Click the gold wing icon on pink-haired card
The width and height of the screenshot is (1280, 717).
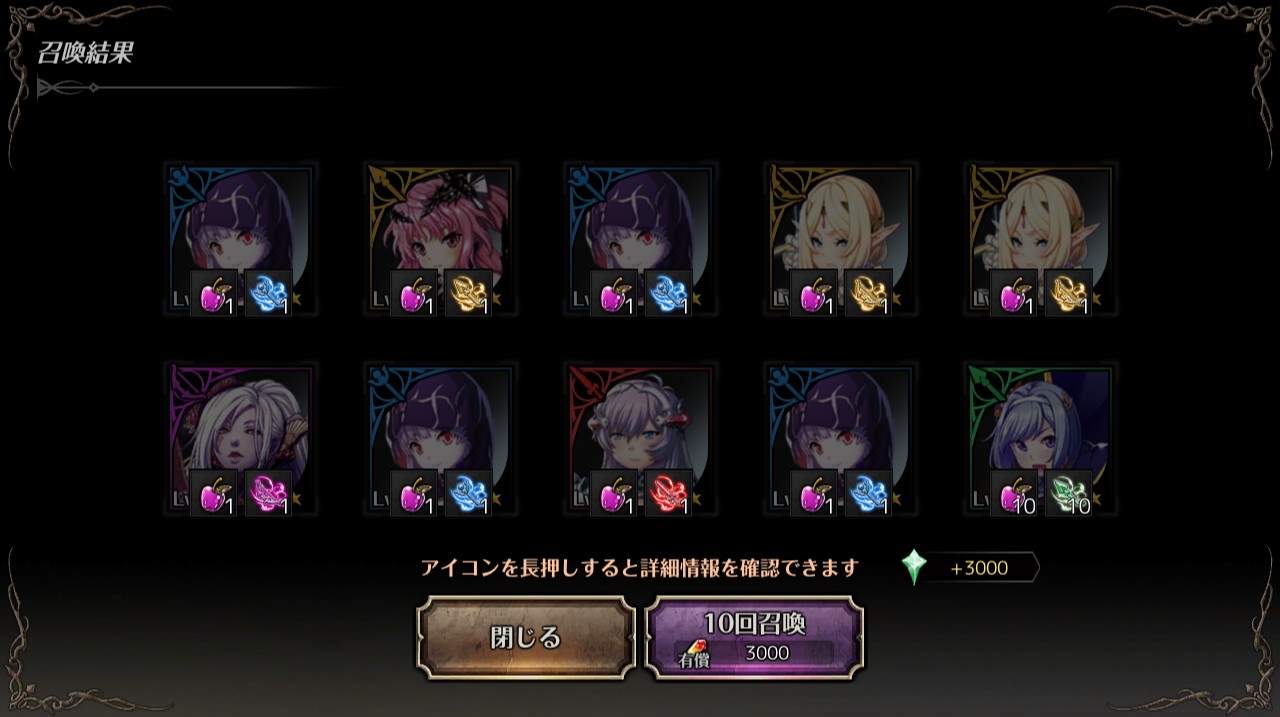click(x=468, y=293)
